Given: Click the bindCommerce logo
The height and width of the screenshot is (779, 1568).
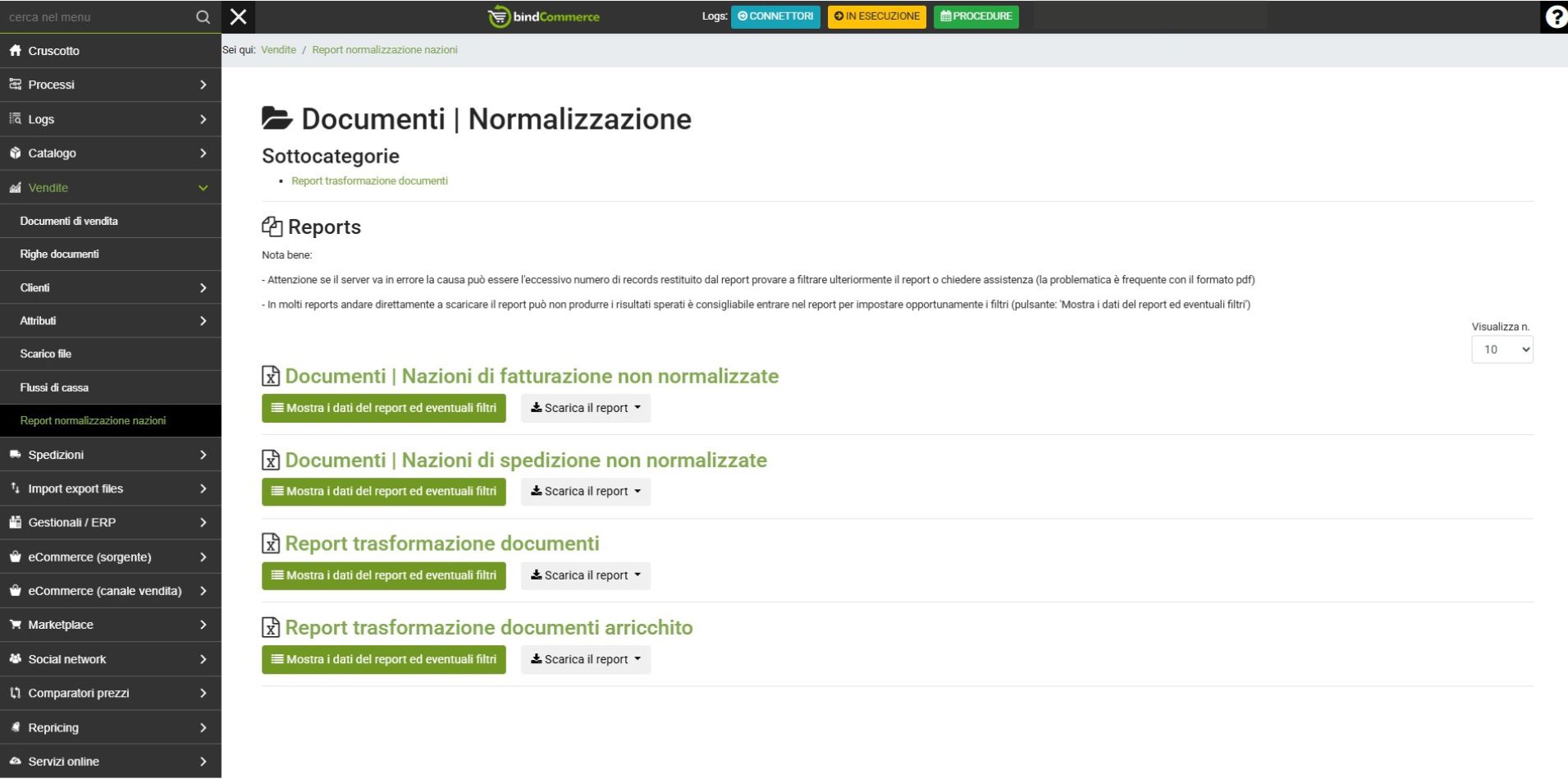Looking at the screenshot, I should pos(544,16).
